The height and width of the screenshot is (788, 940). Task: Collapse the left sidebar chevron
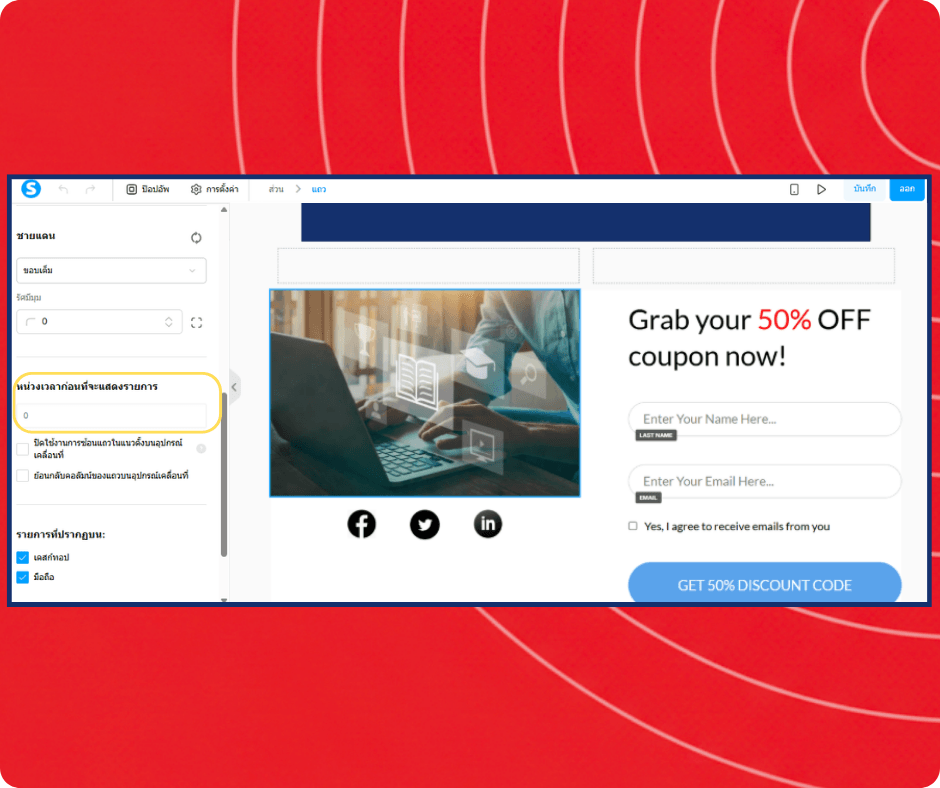coord(234,387)
